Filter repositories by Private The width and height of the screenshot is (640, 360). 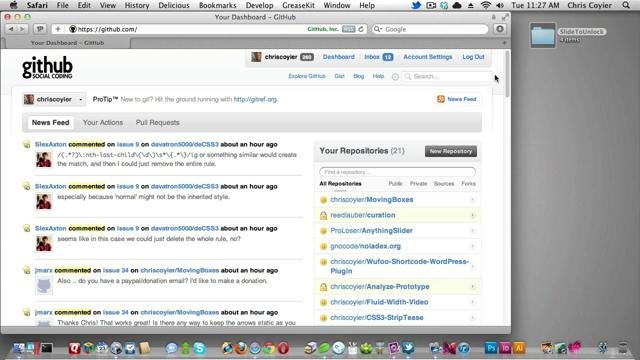pyautogui.click(x=418, y=184)
